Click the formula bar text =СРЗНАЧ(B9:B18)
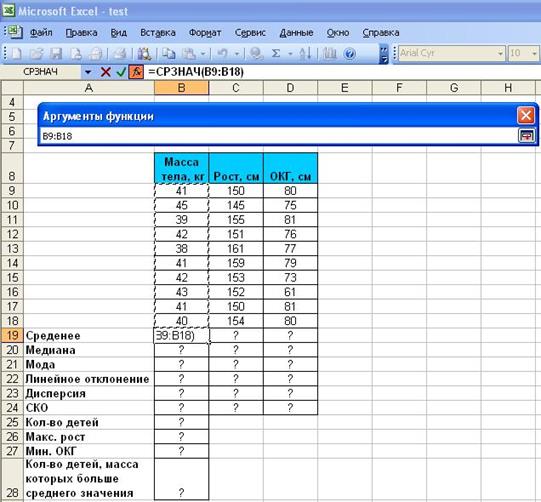 [x=196, y=72]
